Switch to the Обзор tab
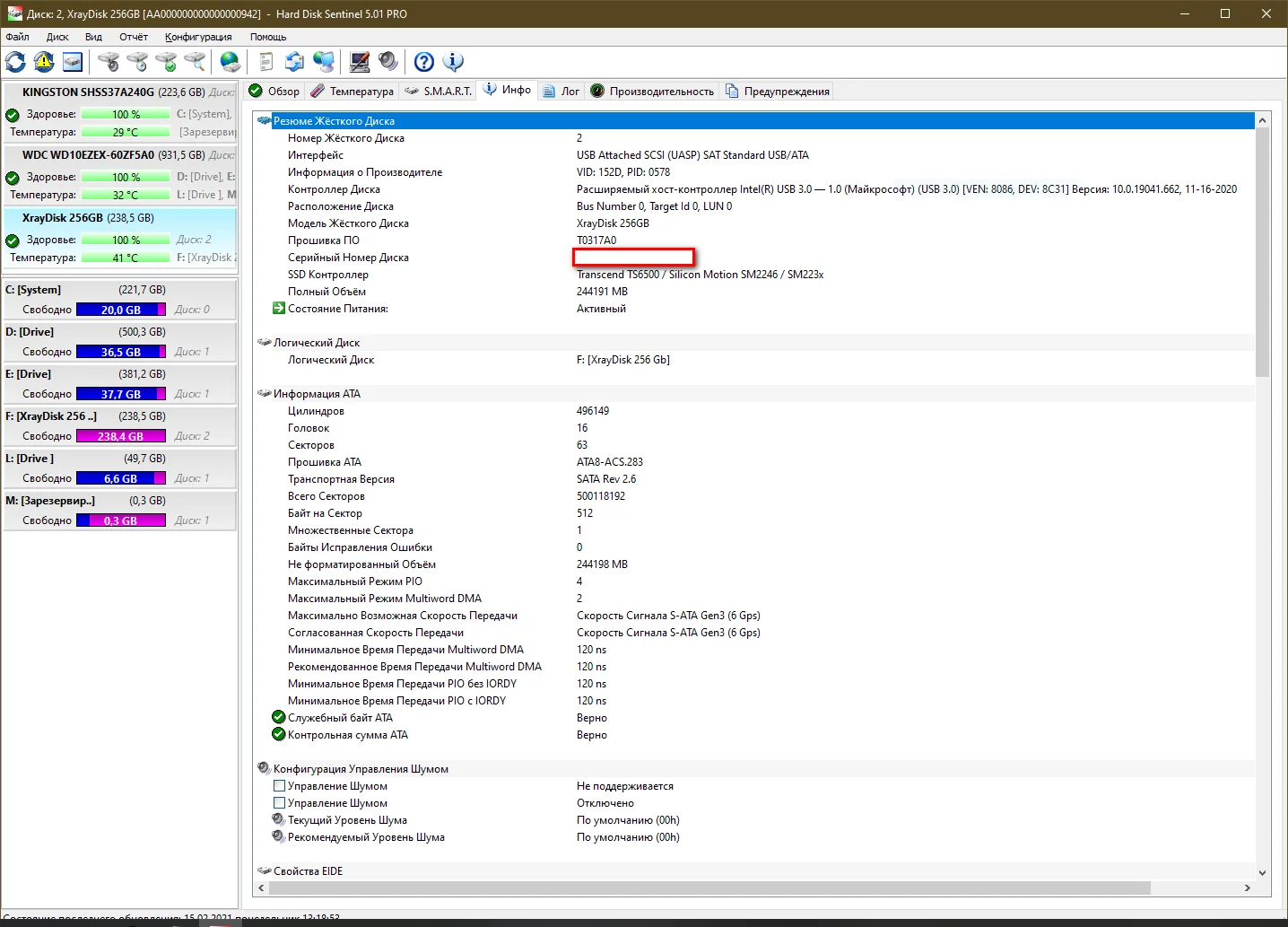This screenshot has height=927, width=1288. [274, 92]
